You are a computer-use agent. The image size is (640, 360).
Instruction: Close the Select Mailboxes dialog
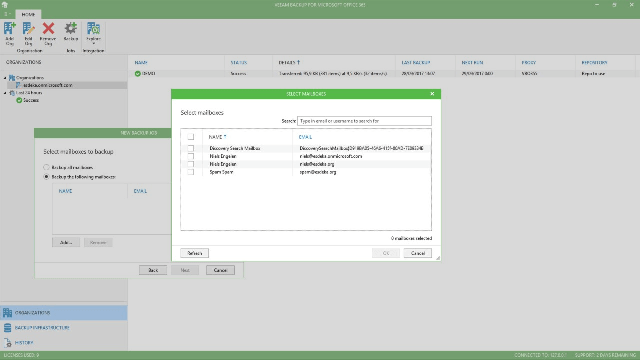click(432, 94)
